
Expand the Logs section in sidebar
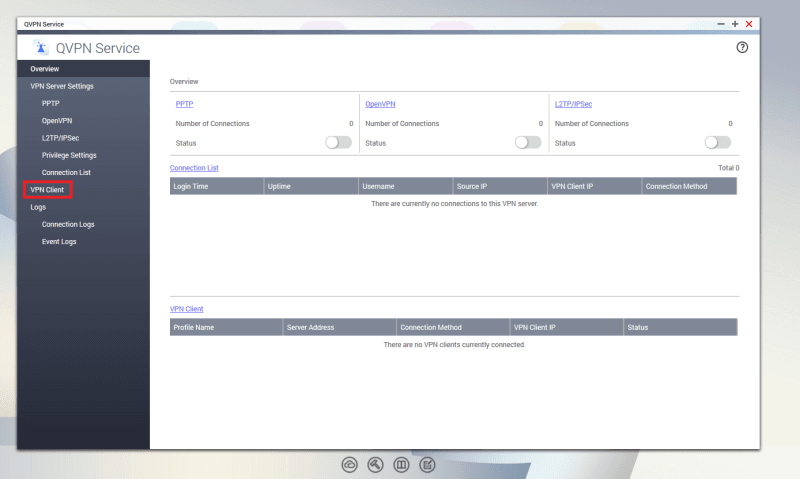point(39,207)
